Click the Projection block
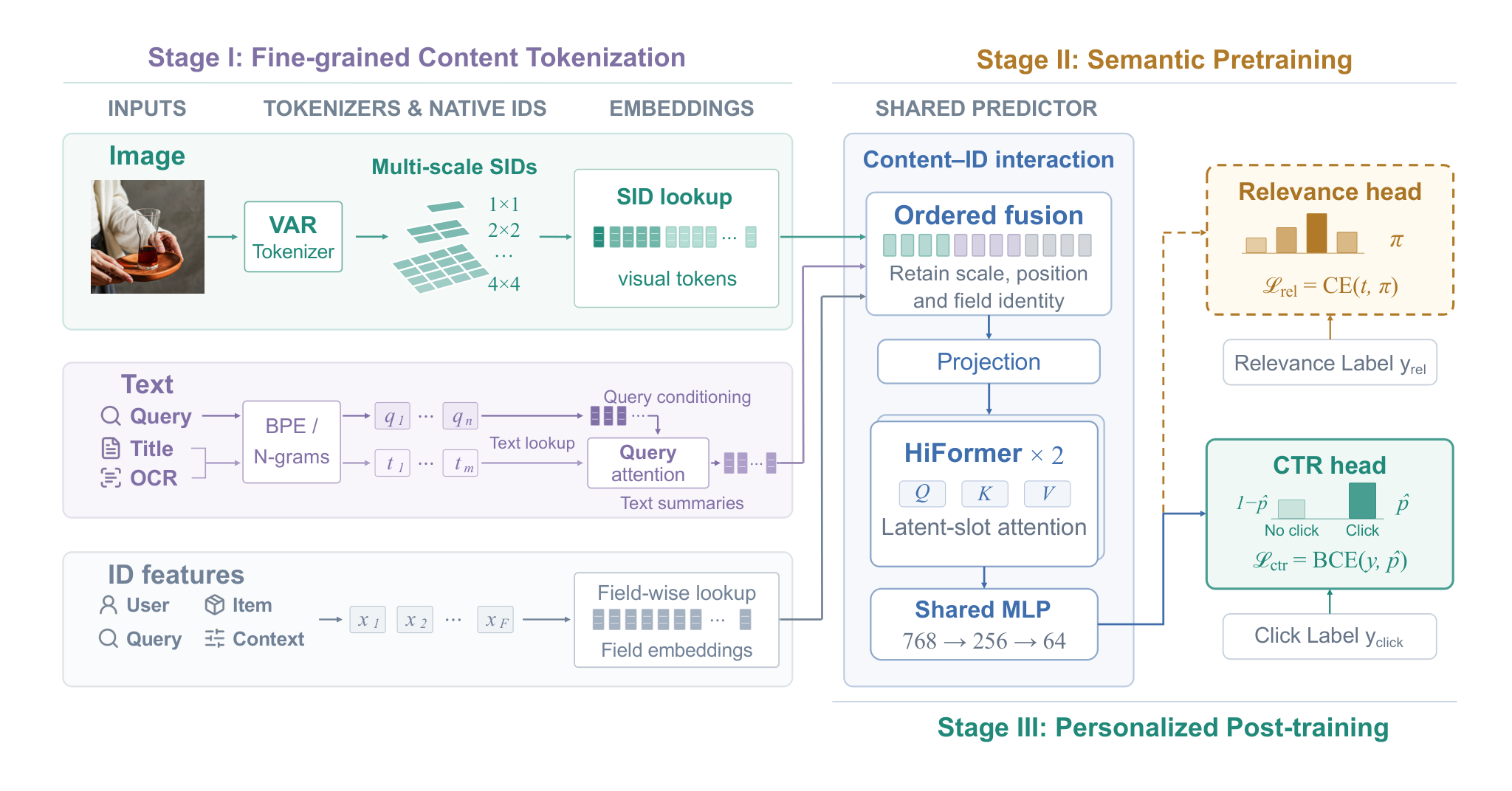1512x791 pixels. pyautogui.click(x=989, y=362)
